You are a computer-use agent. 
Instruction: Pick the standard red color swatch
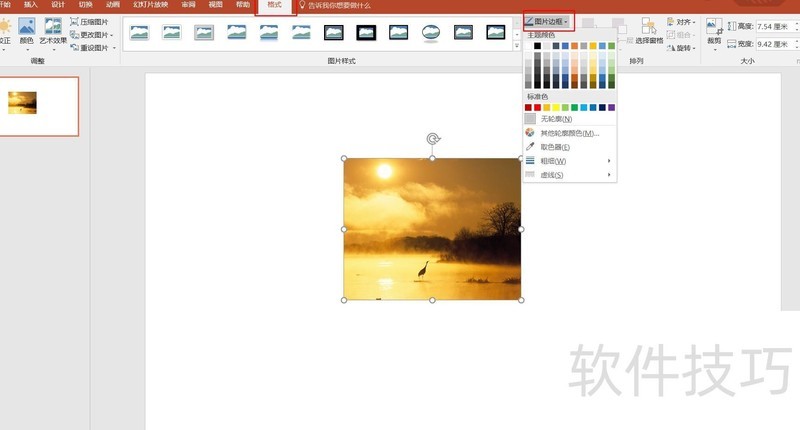click(x=537, y=108)
